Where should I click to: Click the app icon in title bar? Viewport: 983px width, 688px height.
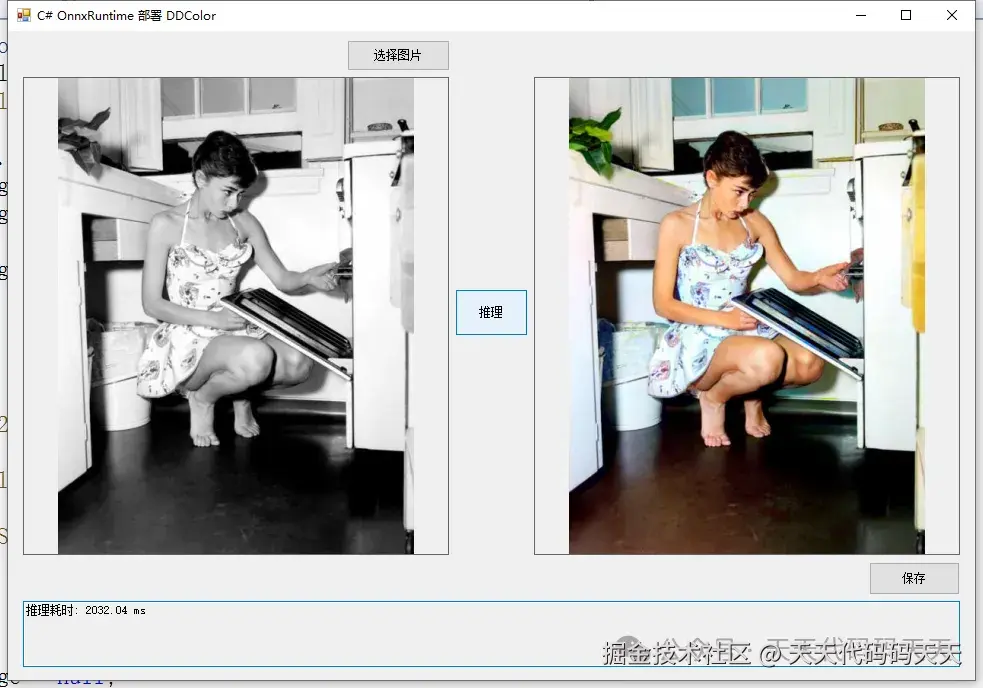(x=24, y=15)
